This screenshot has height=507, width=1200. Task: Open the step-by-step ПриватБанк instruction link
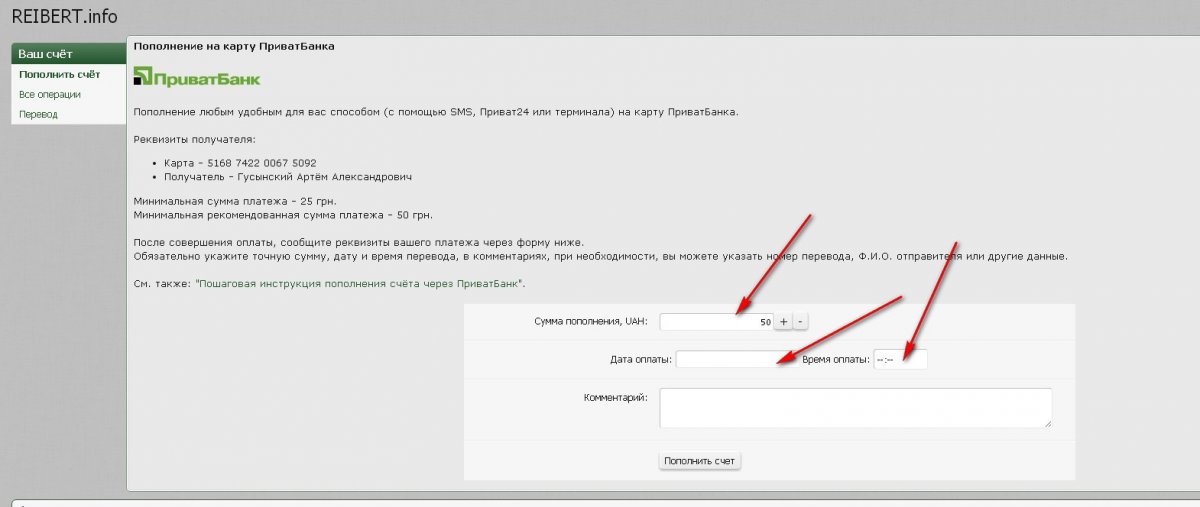coord(359,284)
